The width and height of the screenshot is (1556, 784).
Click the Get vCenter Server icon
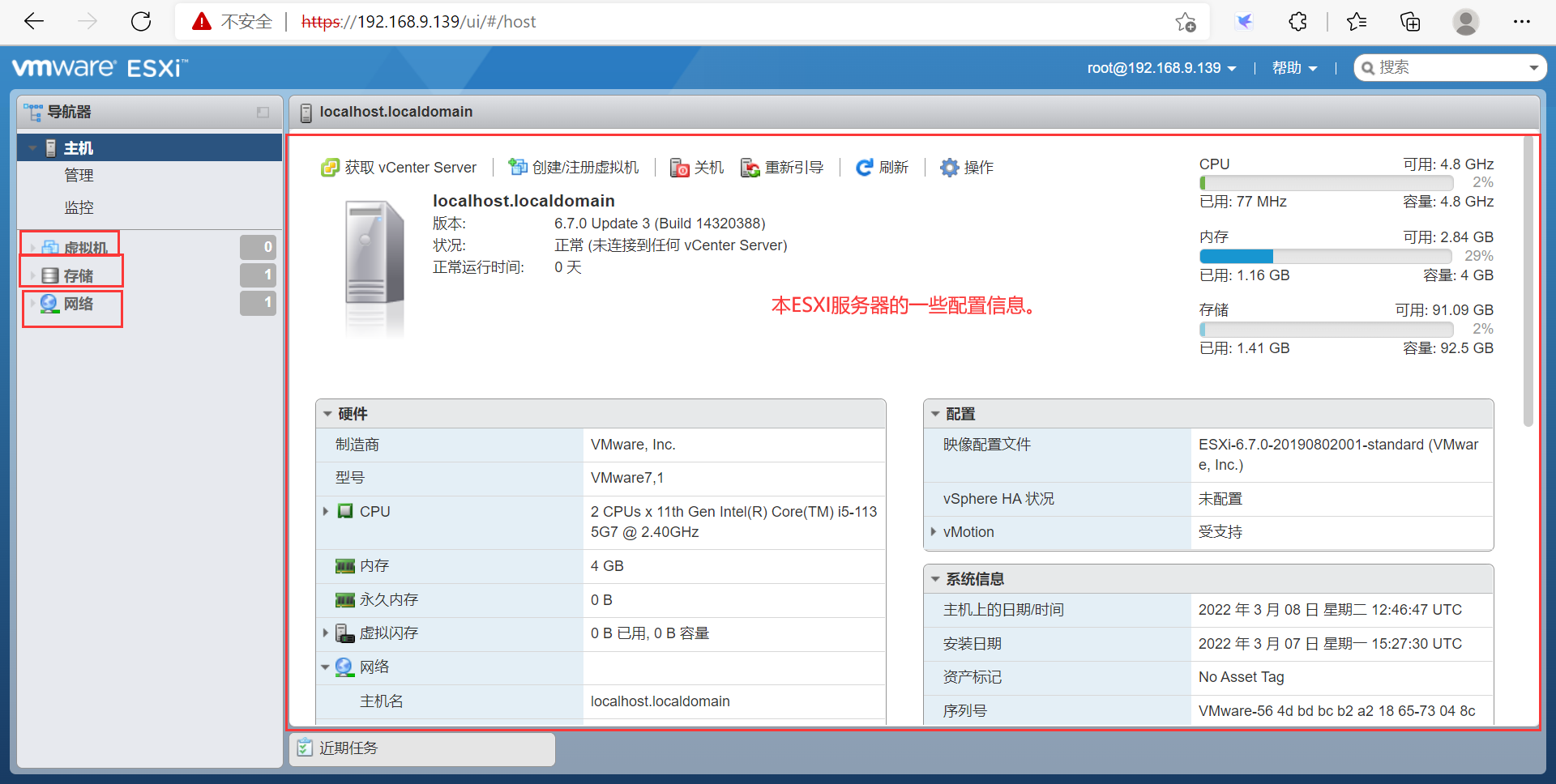pos(330,168)
